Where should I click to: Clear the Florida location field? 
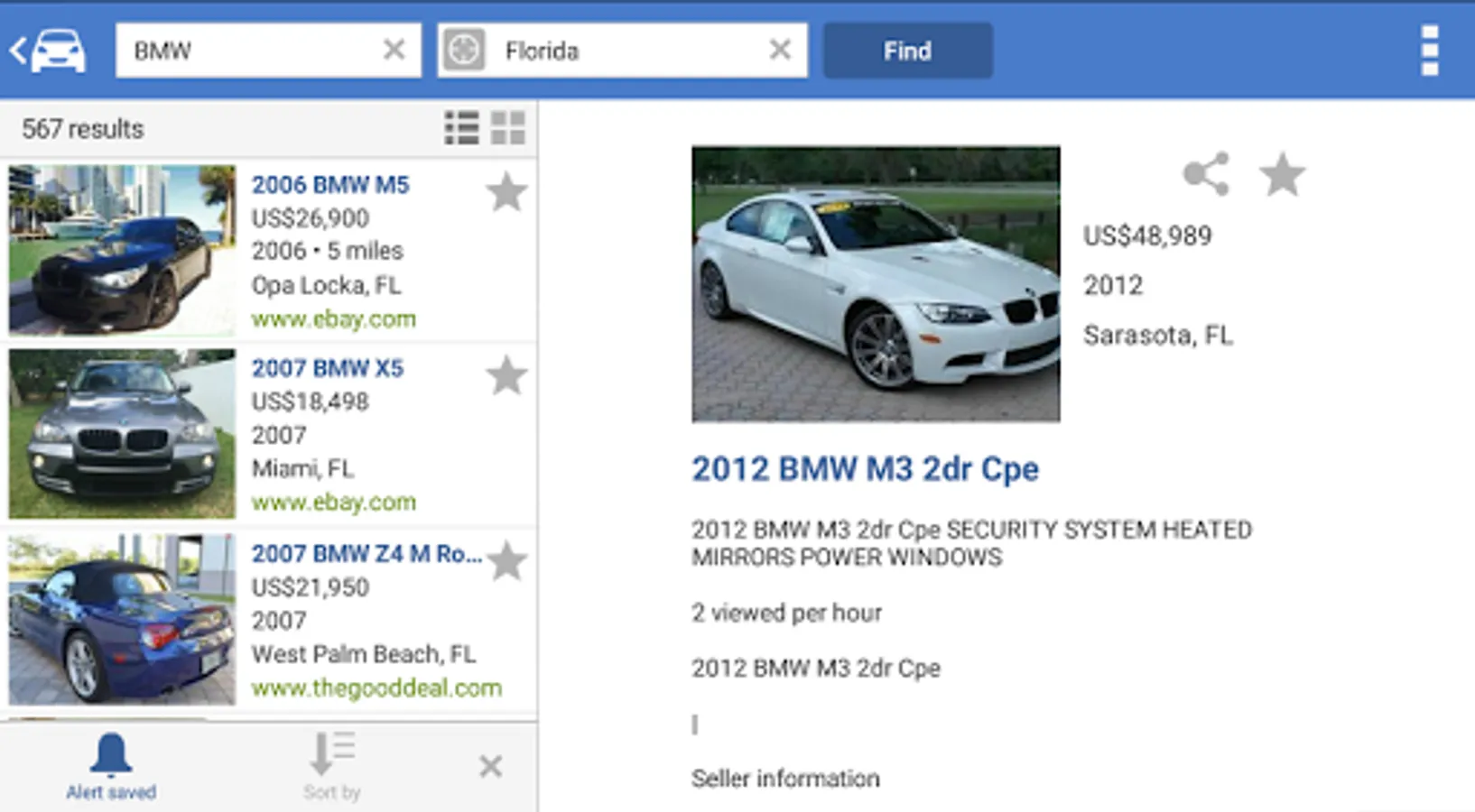point(780,50)
